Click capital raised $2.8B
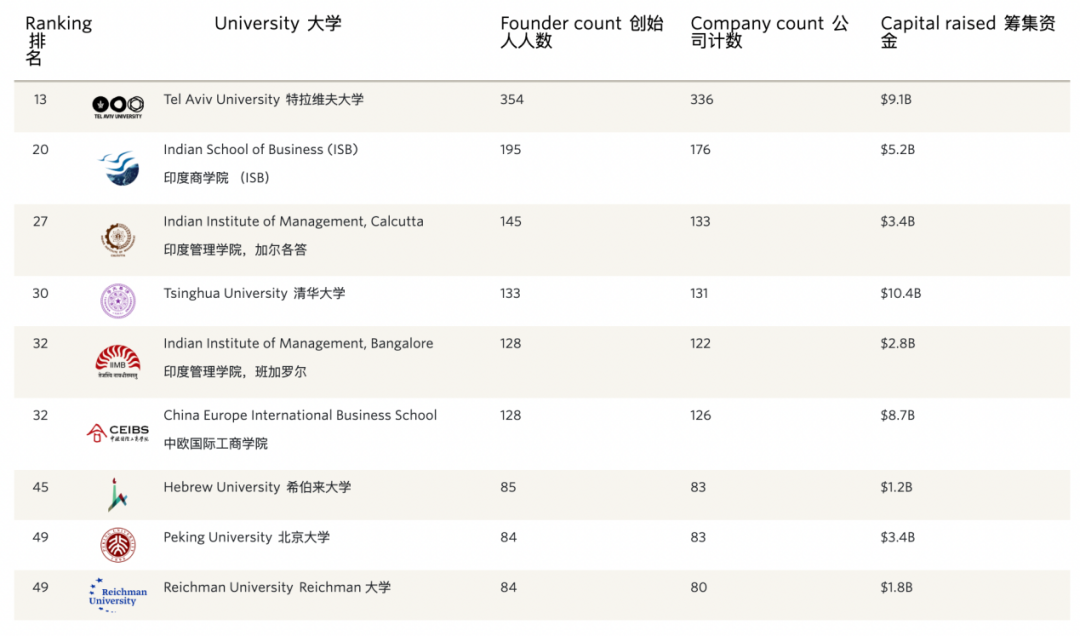The height and width of the screenshot is (636, 1080). coord(897,343)
